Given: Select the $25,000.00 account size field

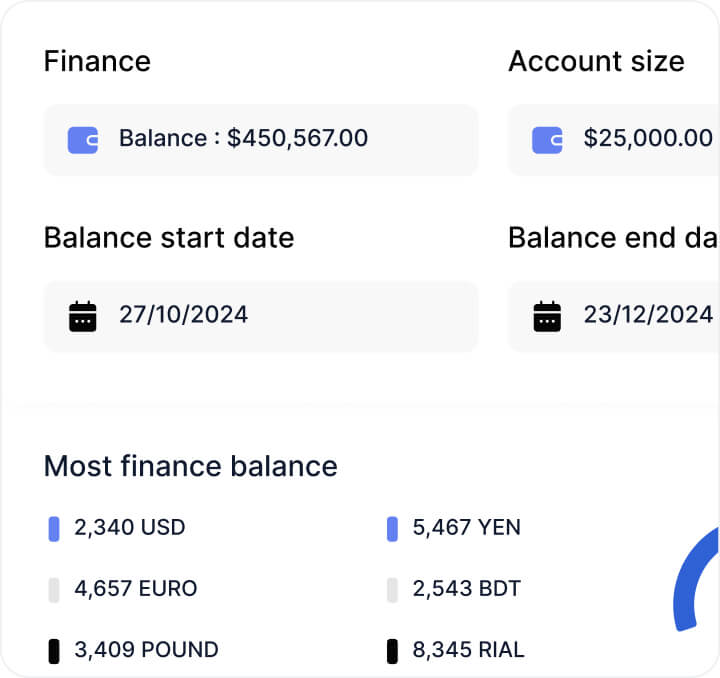Looking at the screenshot, I should 614,140.
